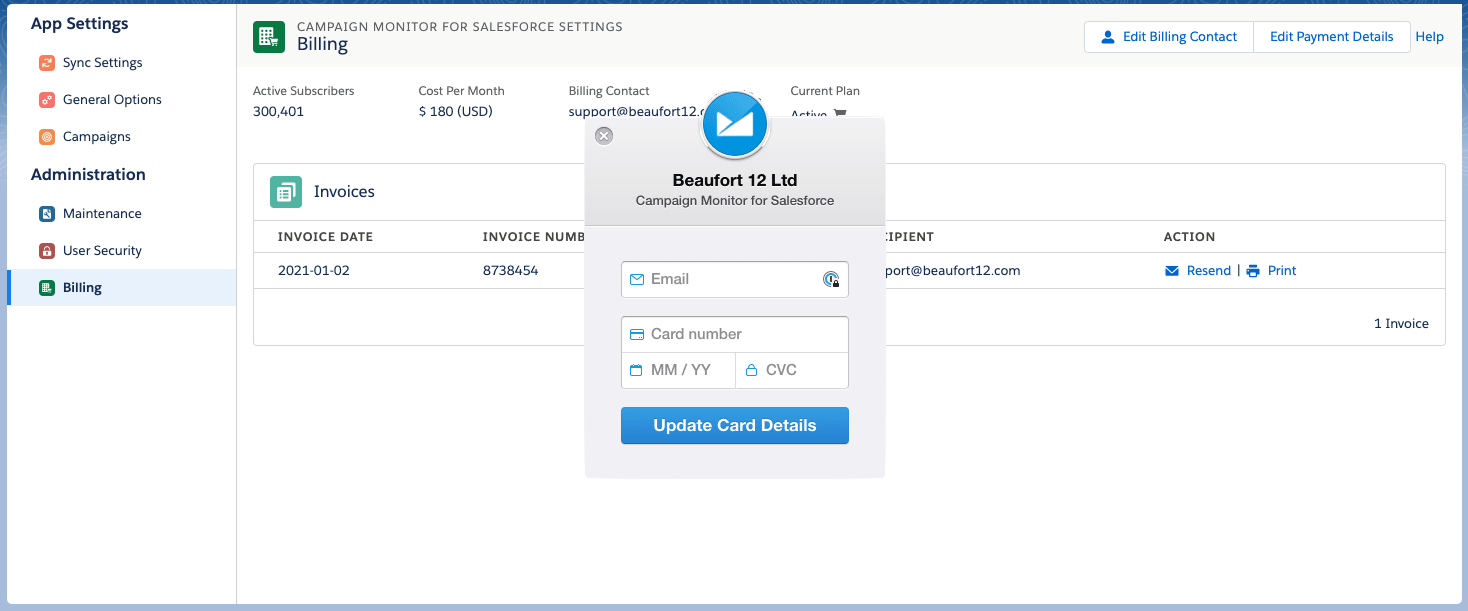
Task: Click the blue Campaign Monitor envelope logo
Action: [x=735, y=124]
